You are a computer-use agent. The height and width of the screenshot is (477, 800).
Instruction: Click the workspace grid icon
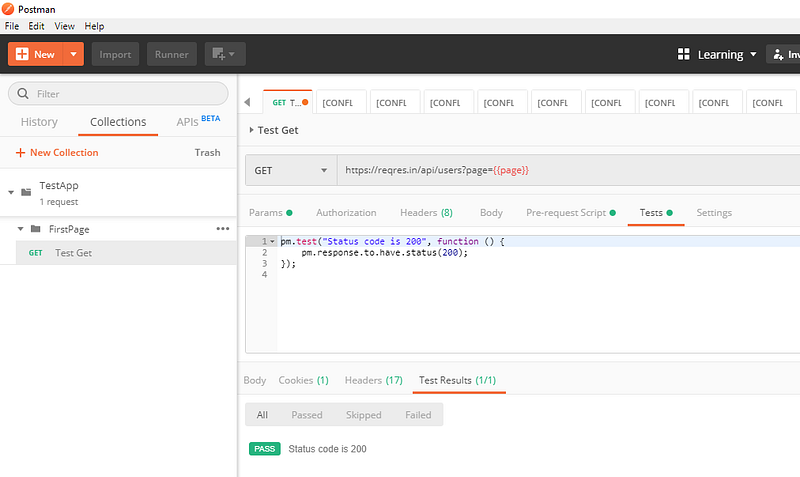point(684,54)
